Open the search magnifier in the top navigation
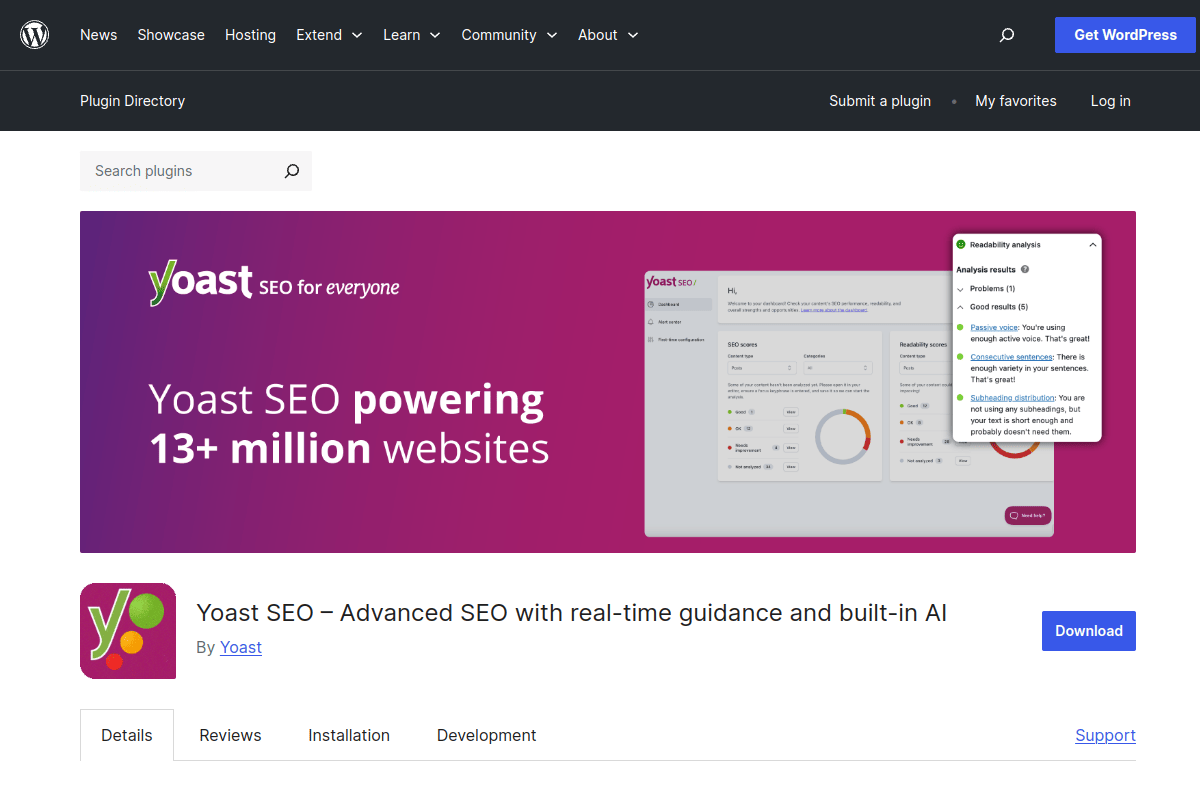This screenshot has height=800, width=1200. (x=1006, y=35)
